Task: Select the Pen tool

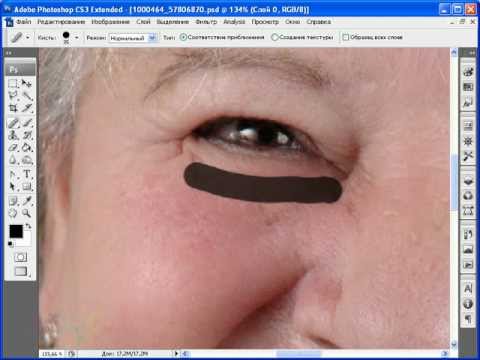Action: point(13,174)
